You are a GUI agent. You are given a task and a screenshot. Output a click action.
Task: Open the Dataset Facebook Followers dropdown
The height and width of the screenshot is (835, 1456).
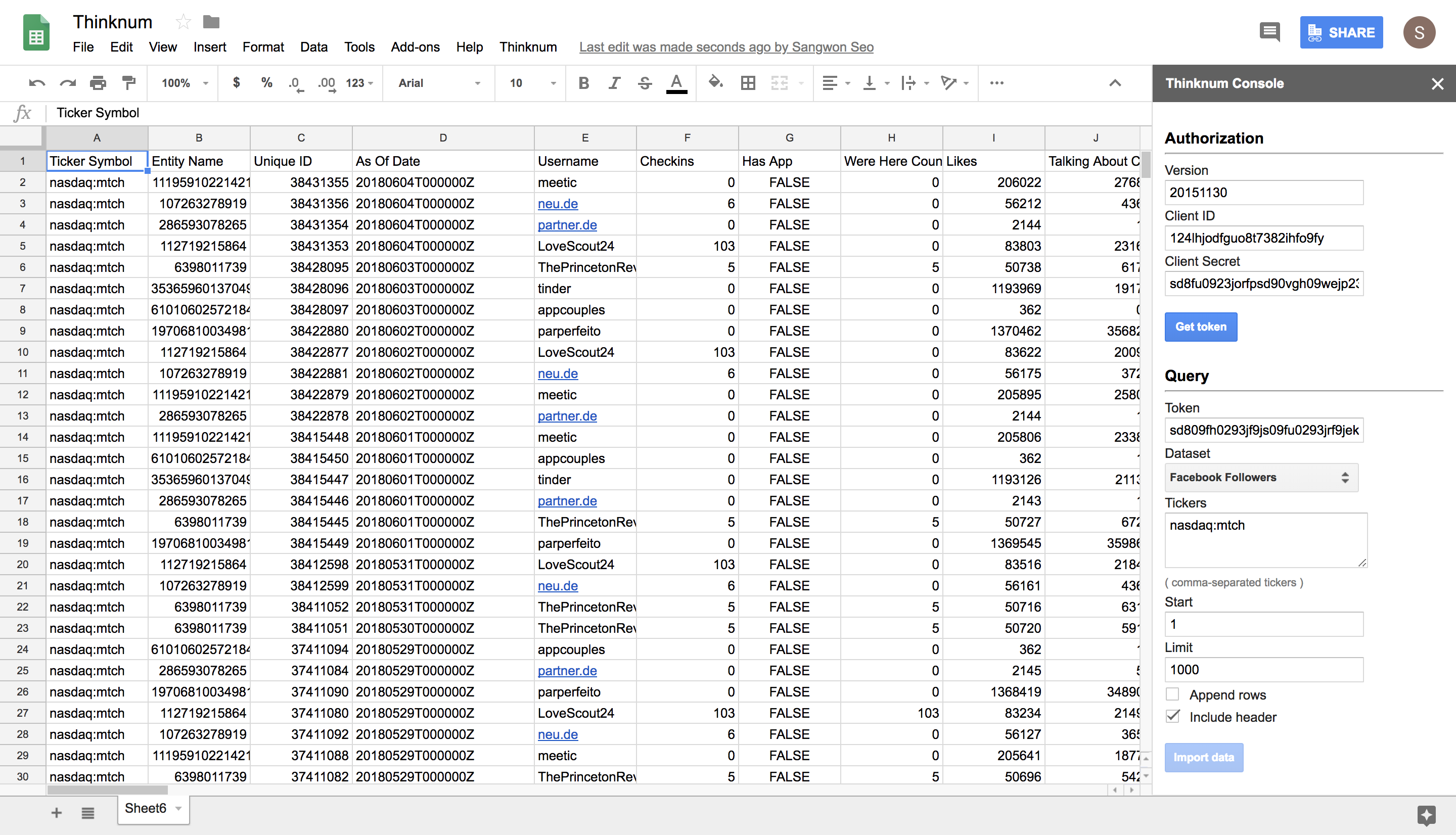[x=1261, y=477]
